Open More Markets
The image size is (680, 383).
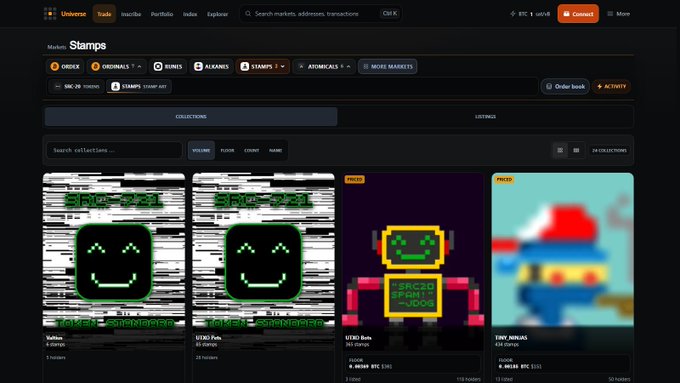[388, 66]
